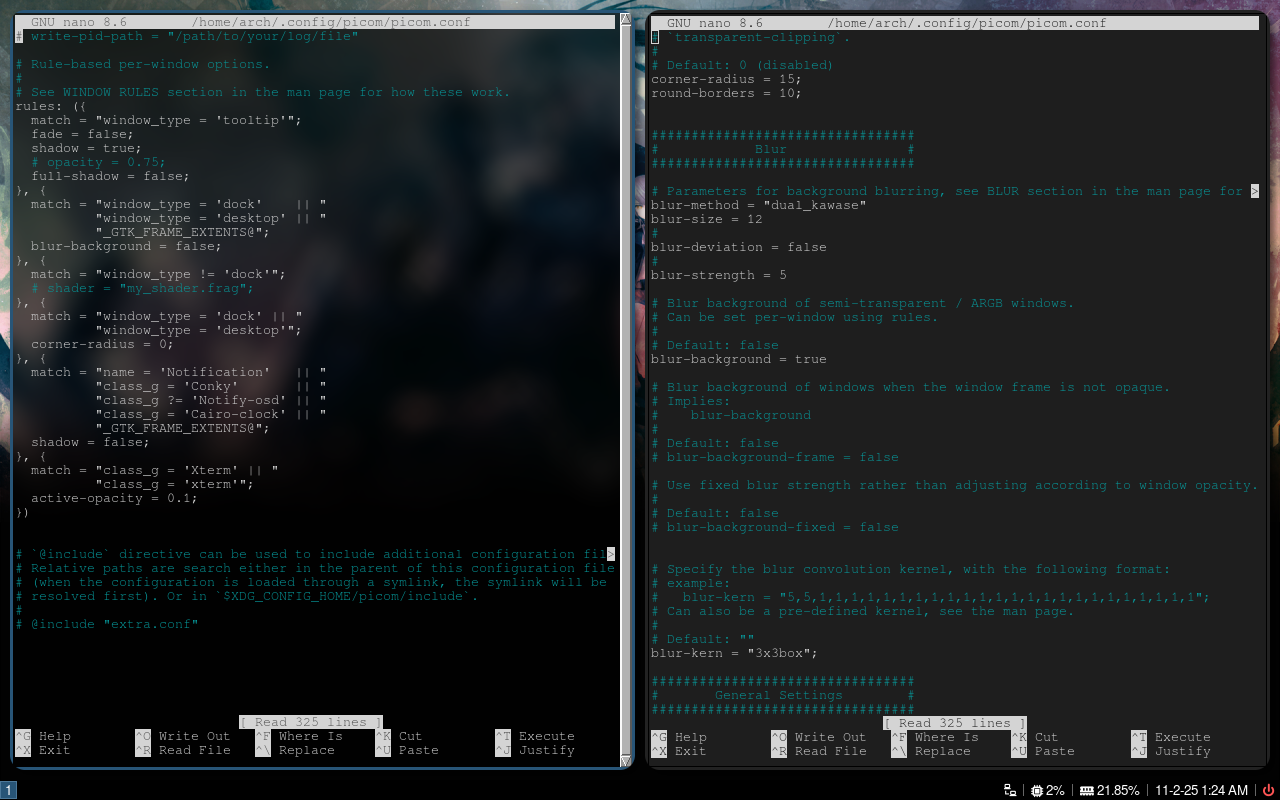Screen dimensions: 1280x800
Task: Click "Read File" in the right nano window
Action: coord(831,751)
